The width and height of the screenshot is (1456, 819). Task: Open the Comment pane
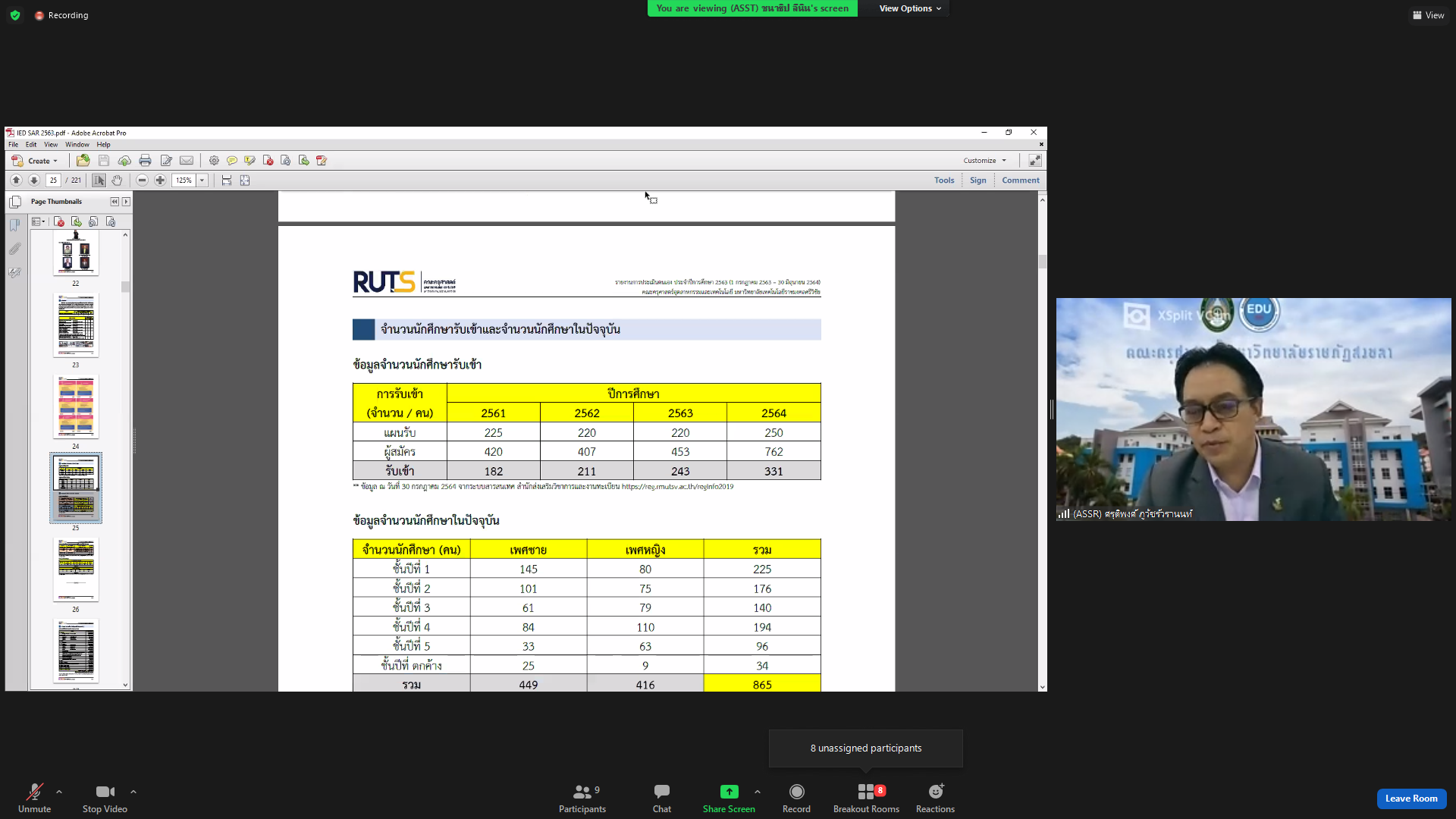pyautogui.click(x=1021, y=180)
